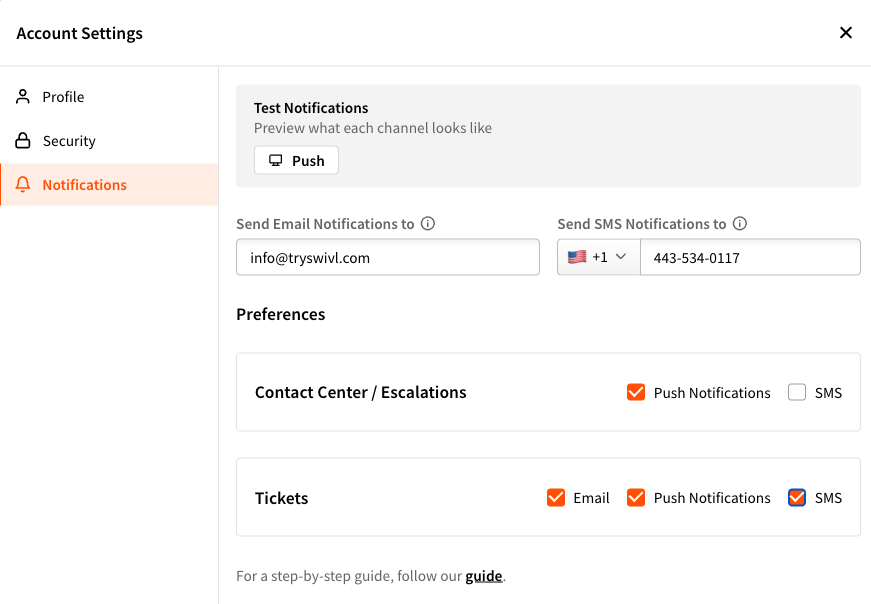Enable SMS for Contact Center / Escalations
This screenshot has width=871, height=604.
click(797, 392)
